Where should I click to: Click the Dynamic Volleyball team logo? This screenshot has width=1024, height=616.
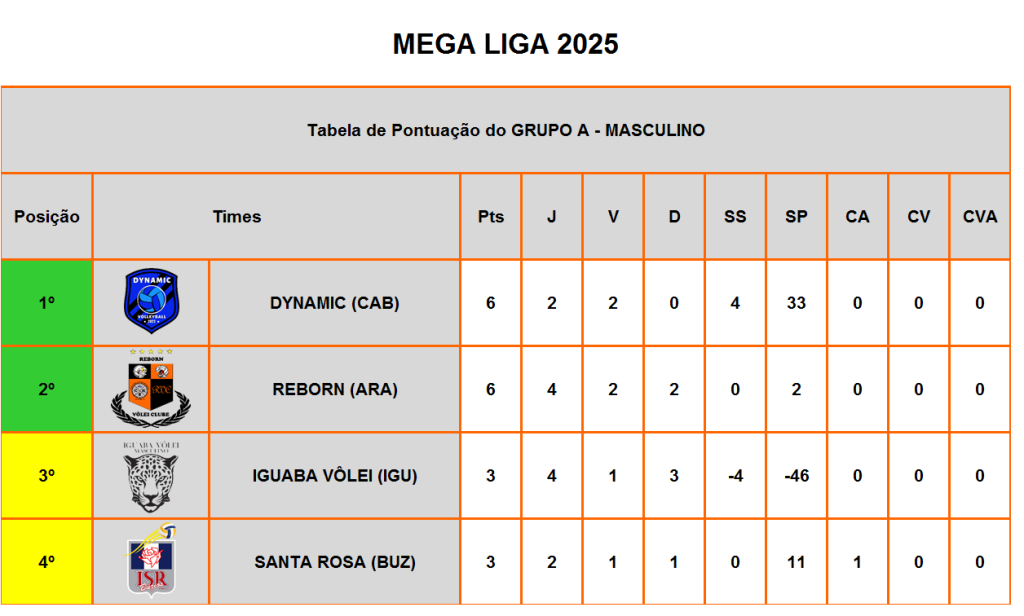click(152, 300)
